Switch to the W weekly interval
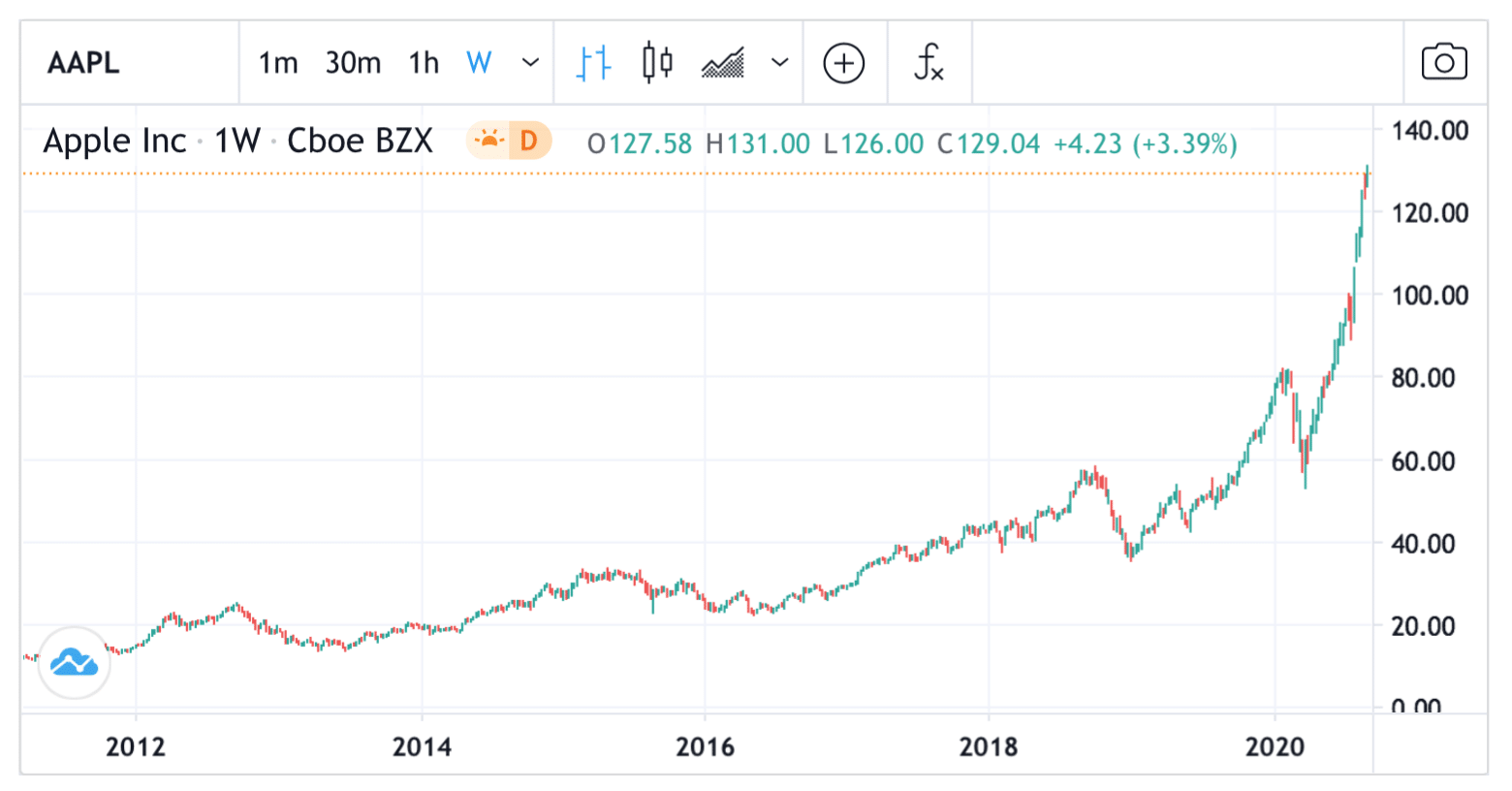This screenshot has width=1512, height=791. coord(479,61)
